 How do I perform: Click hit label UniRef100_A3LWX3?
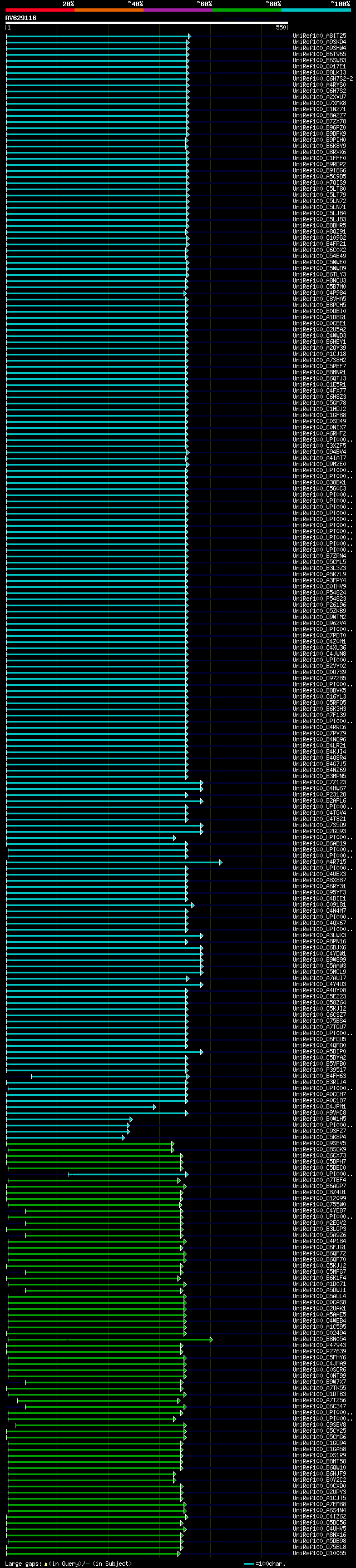click(319, 935)
